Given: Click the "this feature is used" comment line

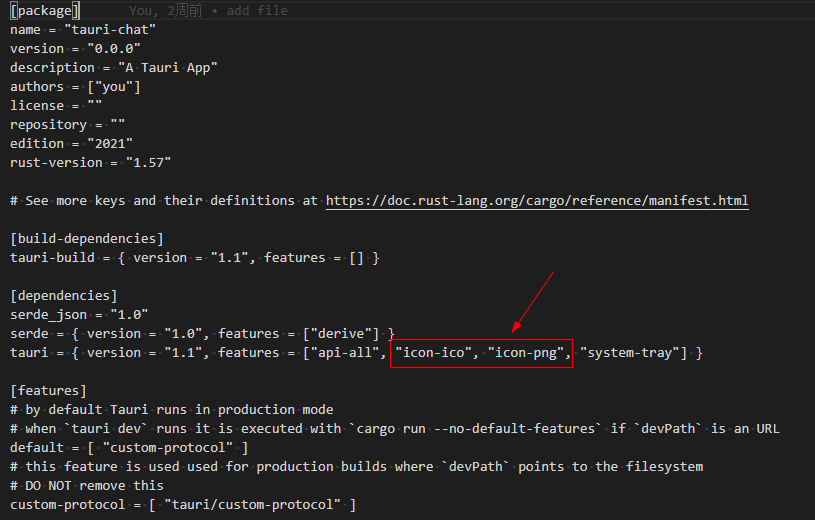Looking at the screenshot, I should point(357,466).
